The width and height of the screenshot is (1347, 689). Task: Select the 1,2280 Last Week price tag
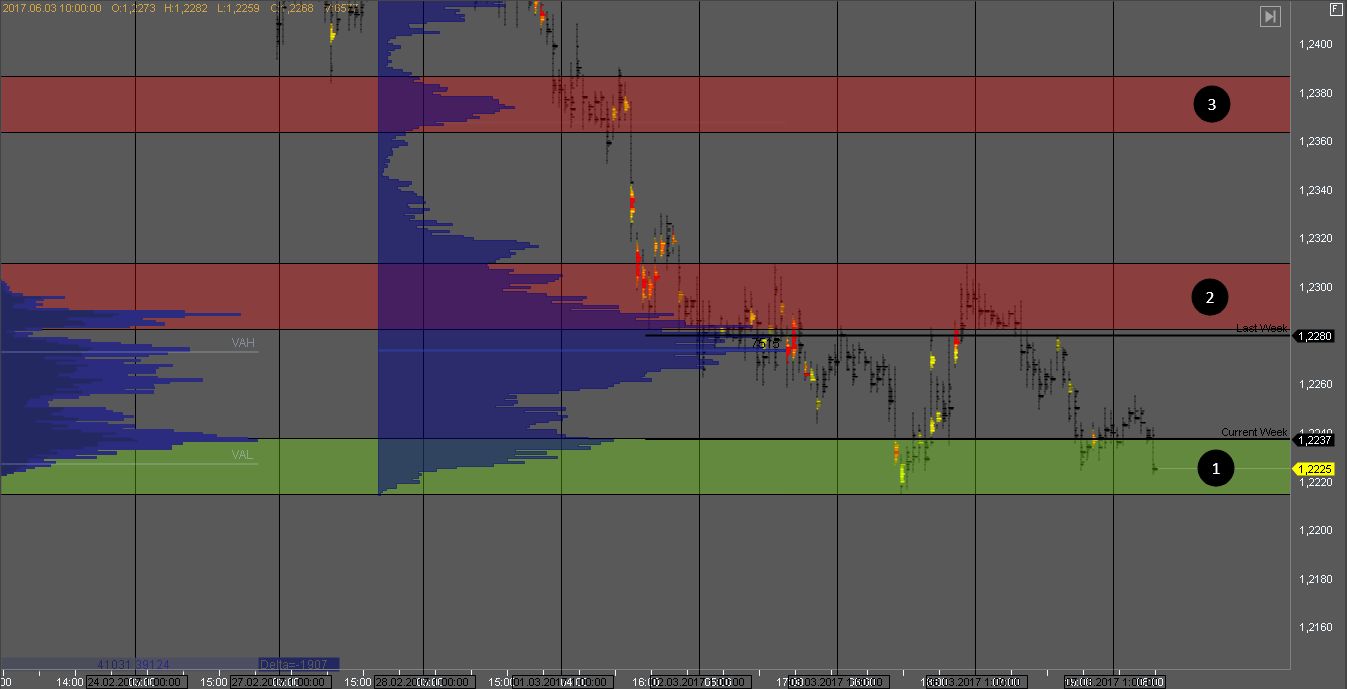(1313, 336)
